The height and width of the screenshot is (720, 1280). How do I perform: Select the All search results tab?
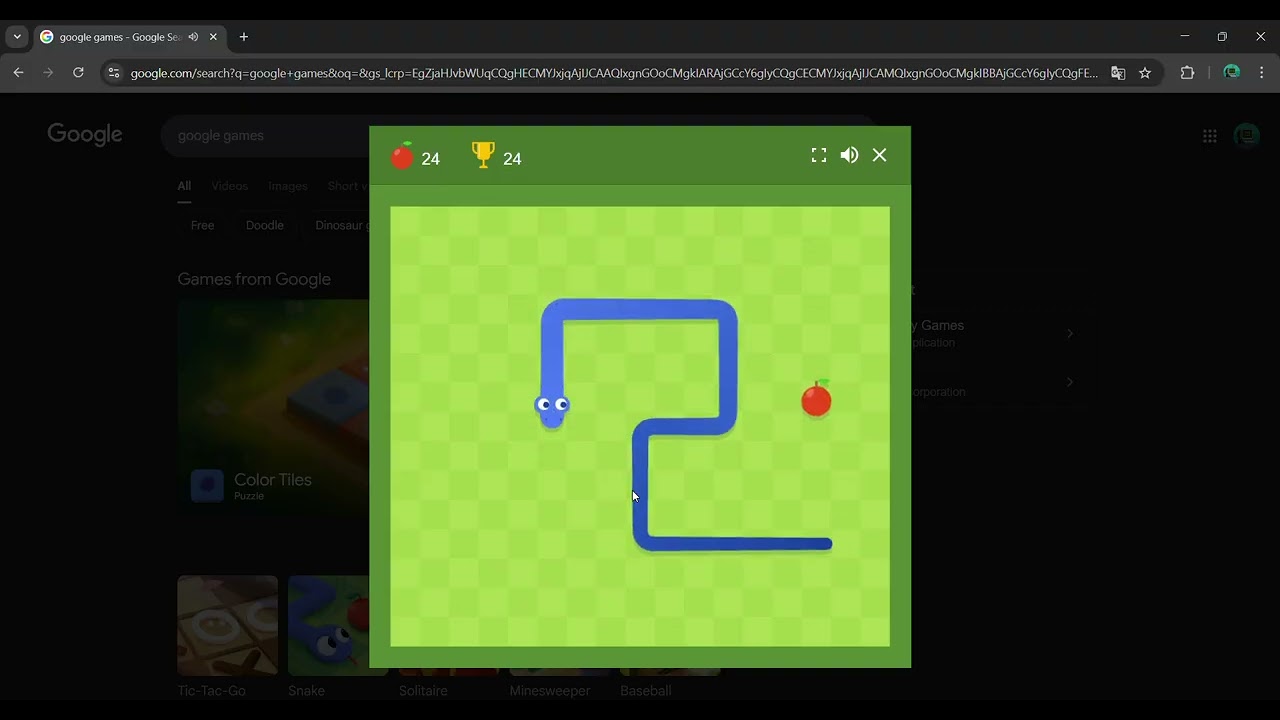coord(184,187)
